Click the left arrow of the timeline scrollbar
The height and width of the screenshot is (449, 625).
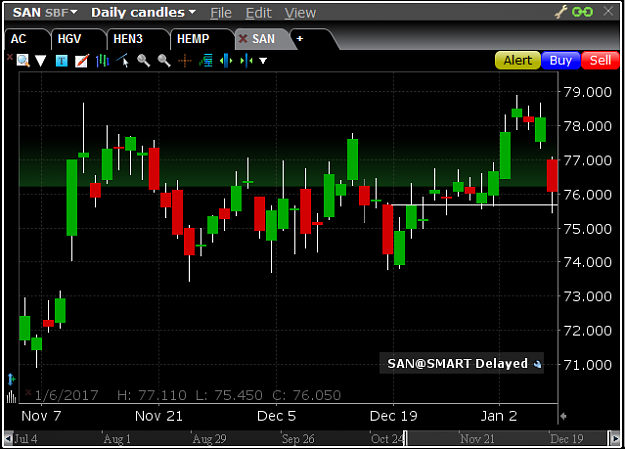point(8,439)
